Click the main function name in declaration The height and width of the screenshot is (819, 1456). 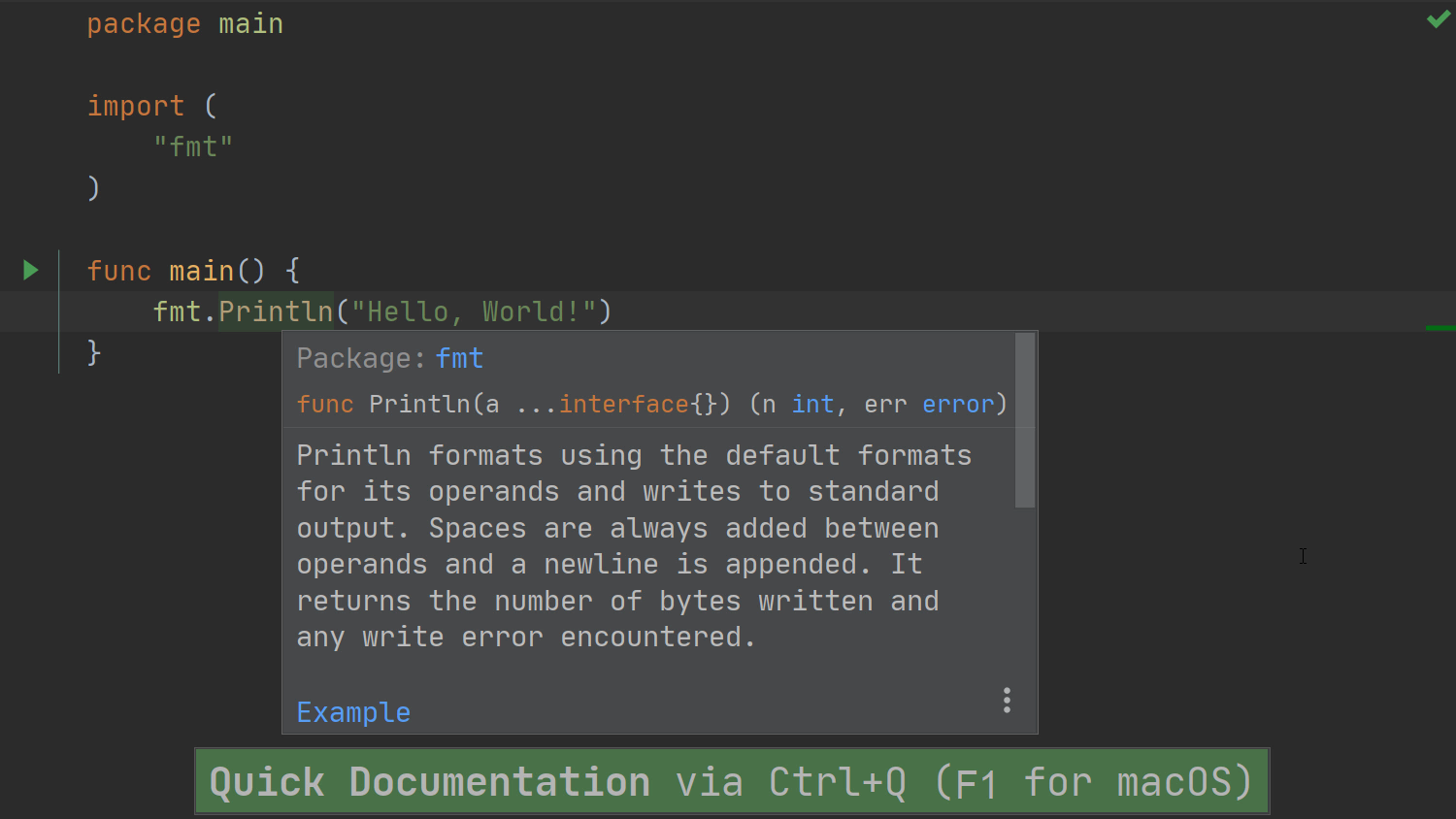click(201, 270)
